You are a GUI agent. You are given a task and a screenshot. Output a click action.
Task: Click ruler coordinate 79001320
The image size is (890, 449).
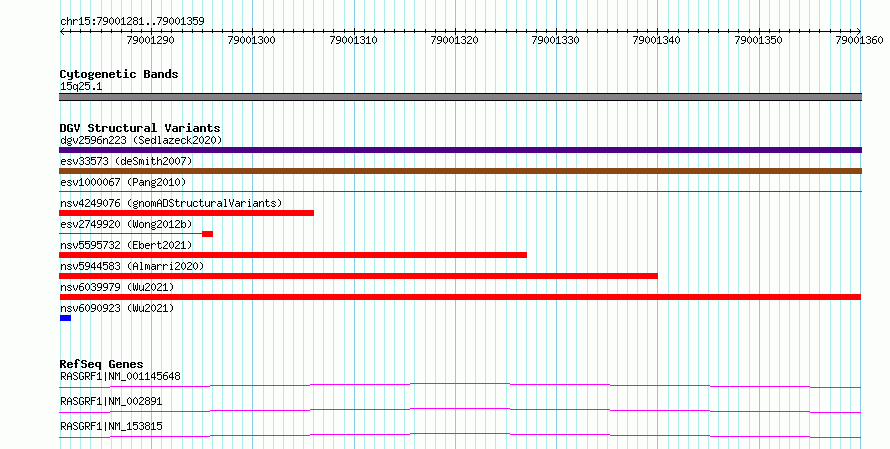click(x=454, y=40)
